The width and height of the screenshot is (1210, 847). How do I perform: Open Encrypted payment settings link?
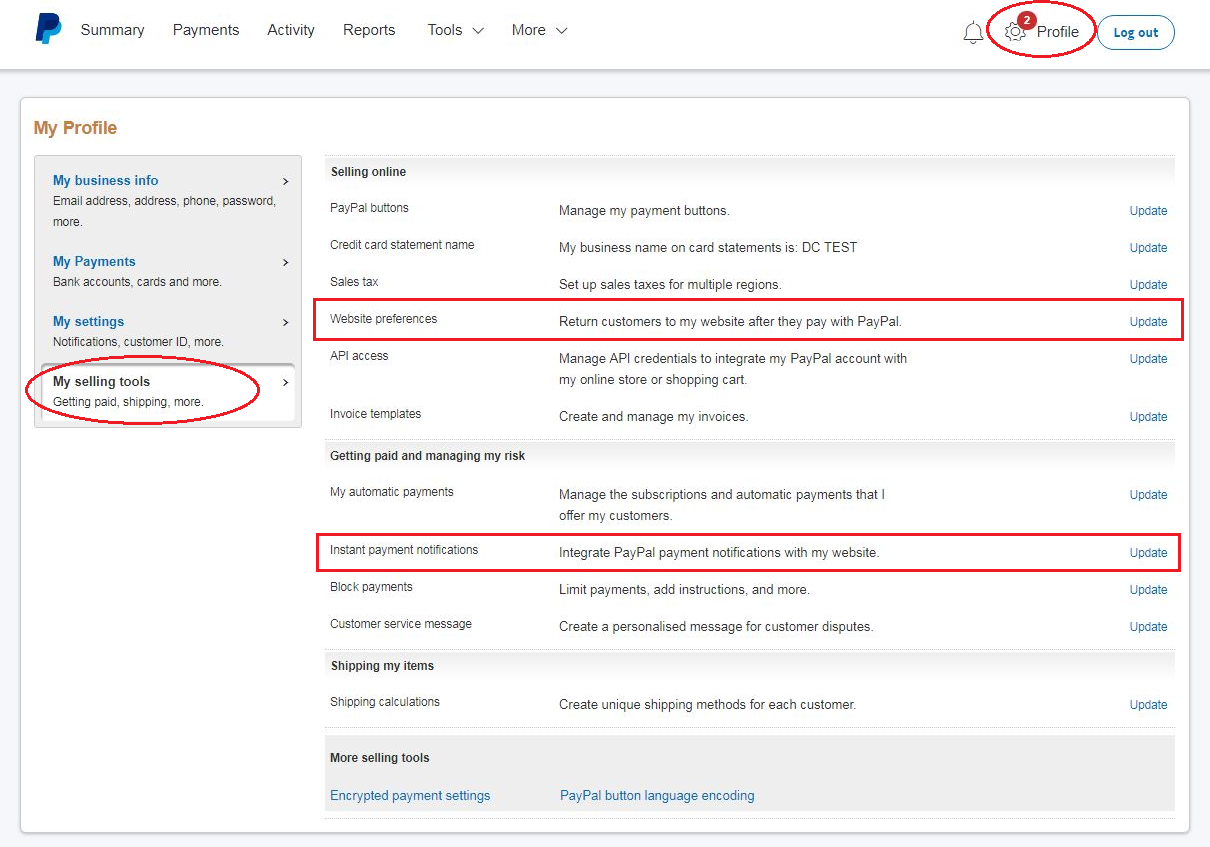(410, 796)
